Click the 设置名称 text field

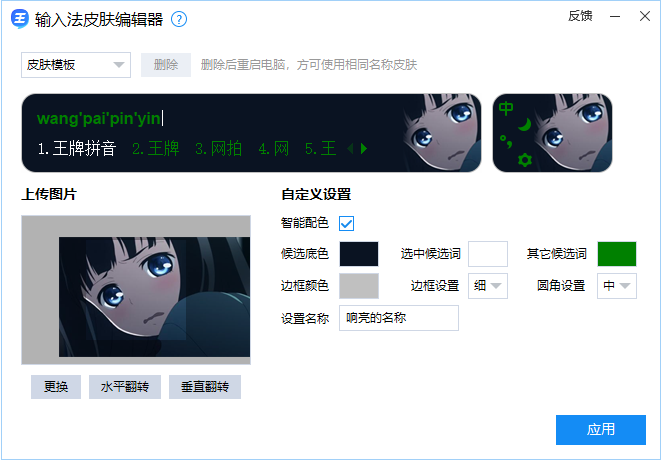coord(399,318)
